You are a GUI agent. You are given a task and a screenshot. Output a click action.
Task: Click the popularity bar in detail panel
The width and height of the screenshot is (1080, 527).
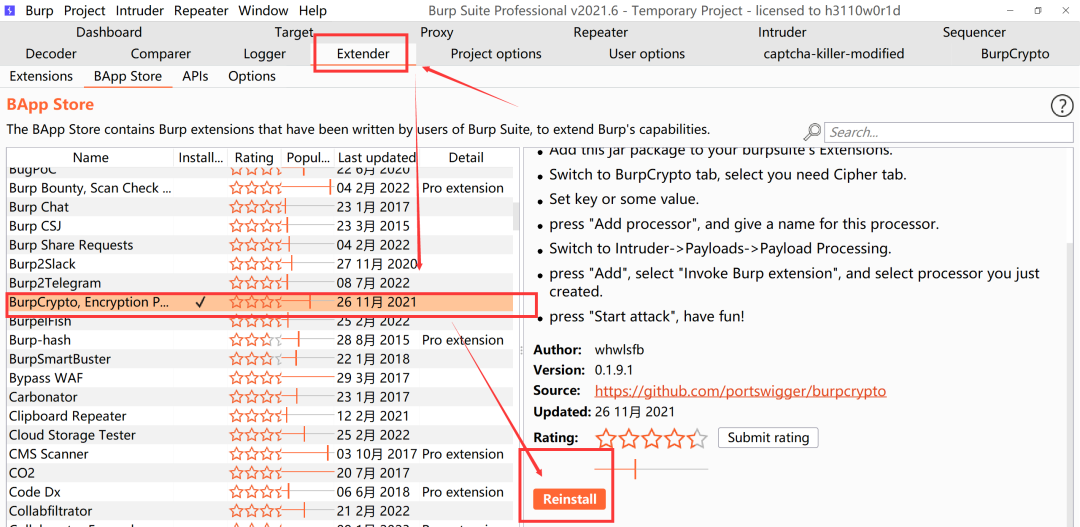tap(652, 470)
